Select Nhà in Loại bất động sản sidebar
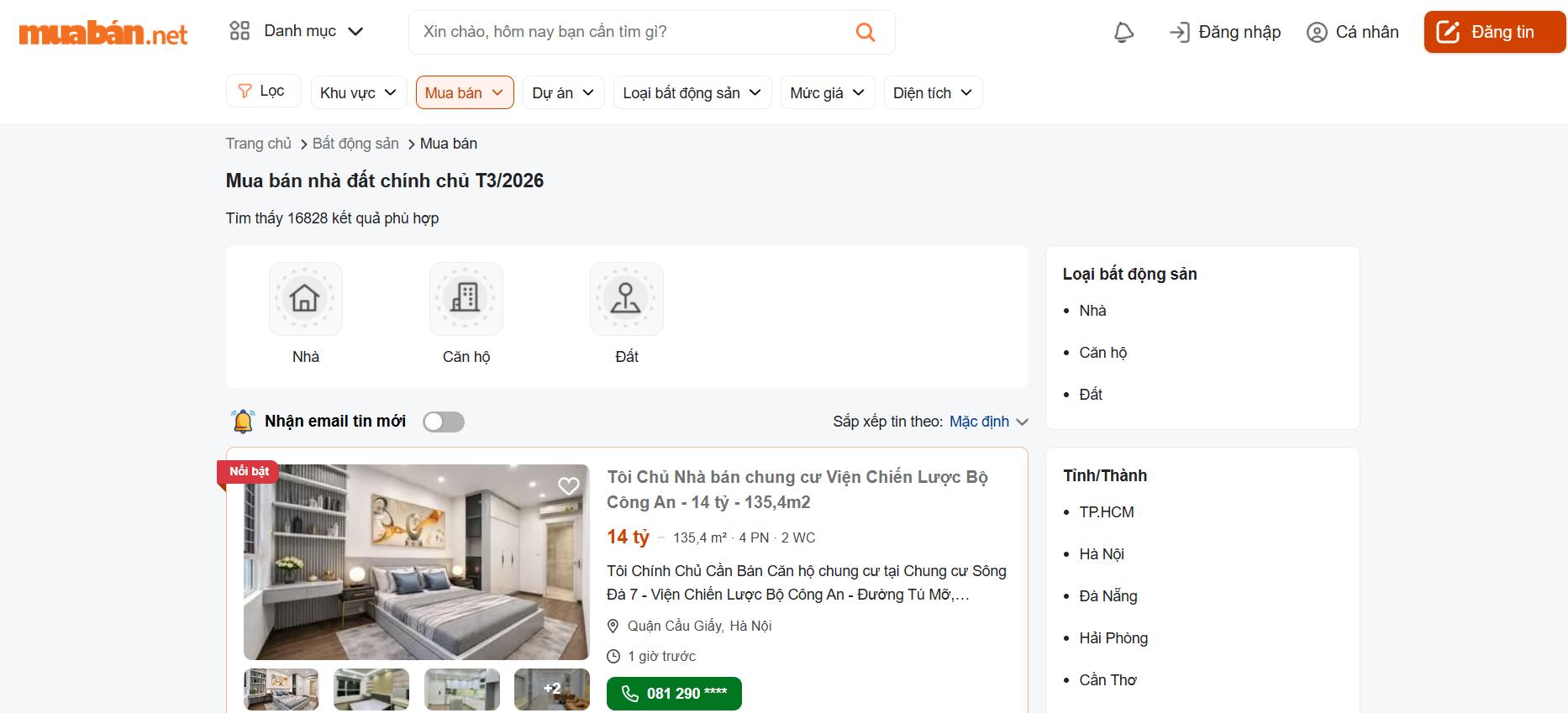Screen dimensions: 1568x713 click(x=1092, y=310)
